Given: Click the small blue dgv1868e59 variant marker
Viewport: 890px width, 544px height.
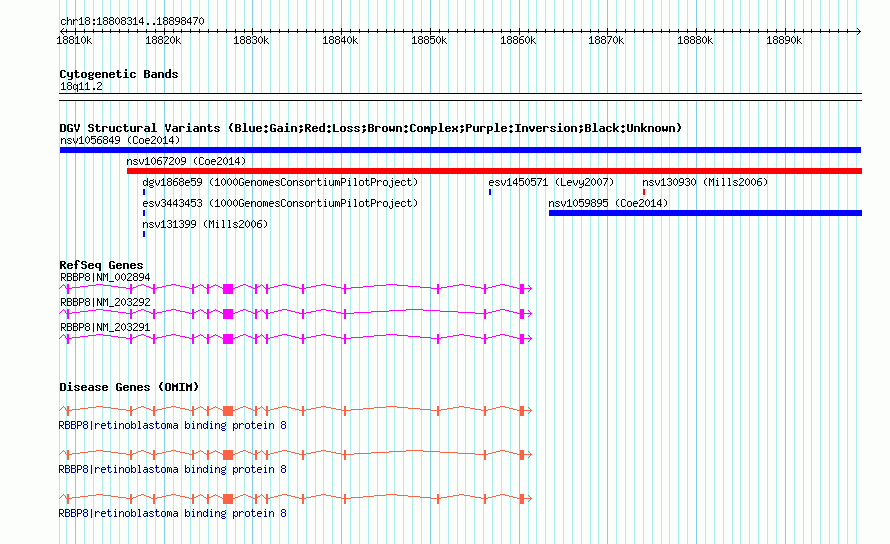Looking at the screenshot, I should [144, 193].
